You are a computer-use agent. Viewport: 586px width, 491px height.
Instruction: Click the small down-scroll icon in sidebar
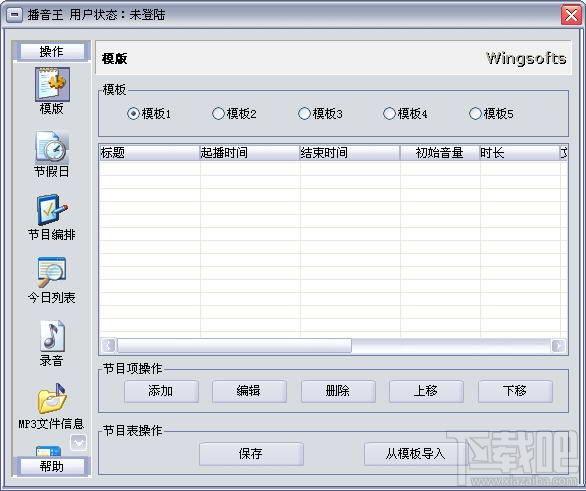78,442
